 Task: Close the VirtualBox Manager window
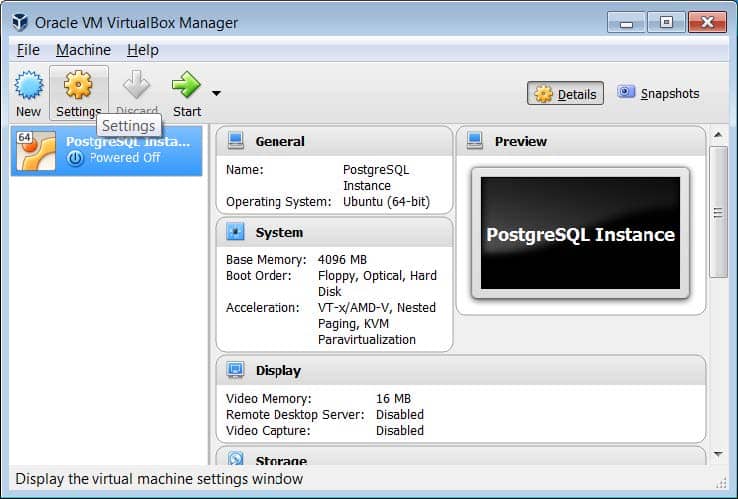click(707, 22)
